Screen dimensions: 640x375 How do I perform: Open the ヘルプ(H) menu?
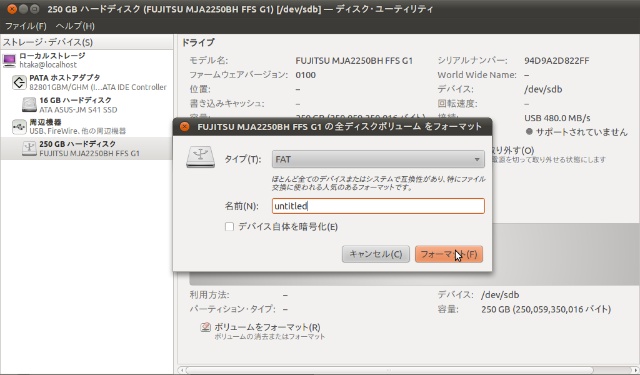click(75, 26)
